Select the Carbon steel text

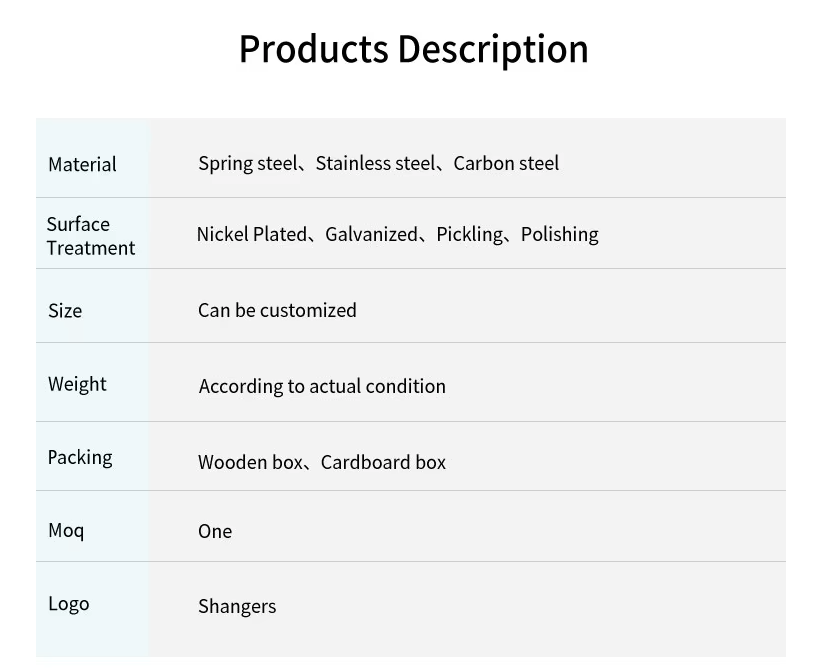coord(506,163)
